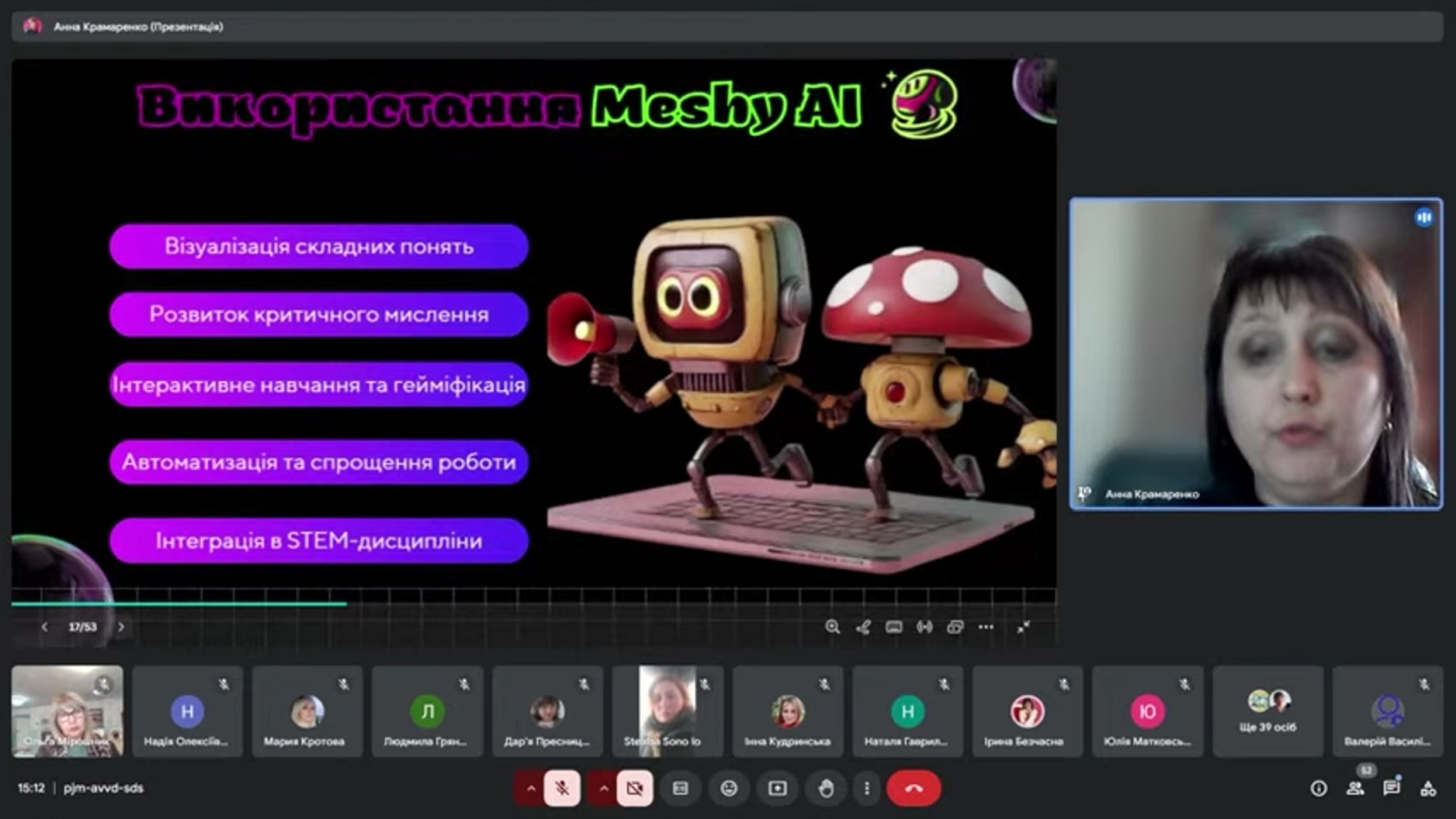Advance to the next slide arrow
Image resolution: width=1456 pixels, height=819 pixels.
click(120, 627)
